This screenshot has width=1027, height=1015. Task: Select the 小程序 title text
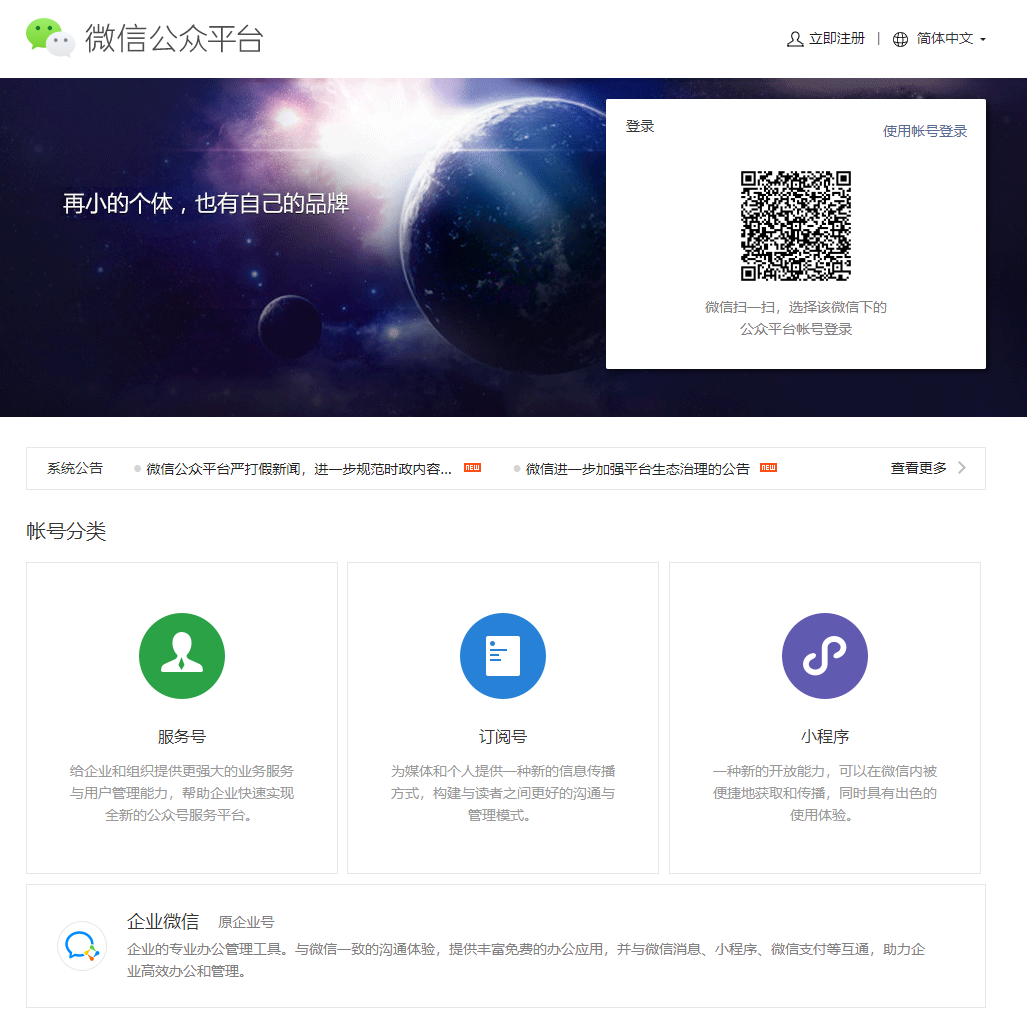(824, 737)
